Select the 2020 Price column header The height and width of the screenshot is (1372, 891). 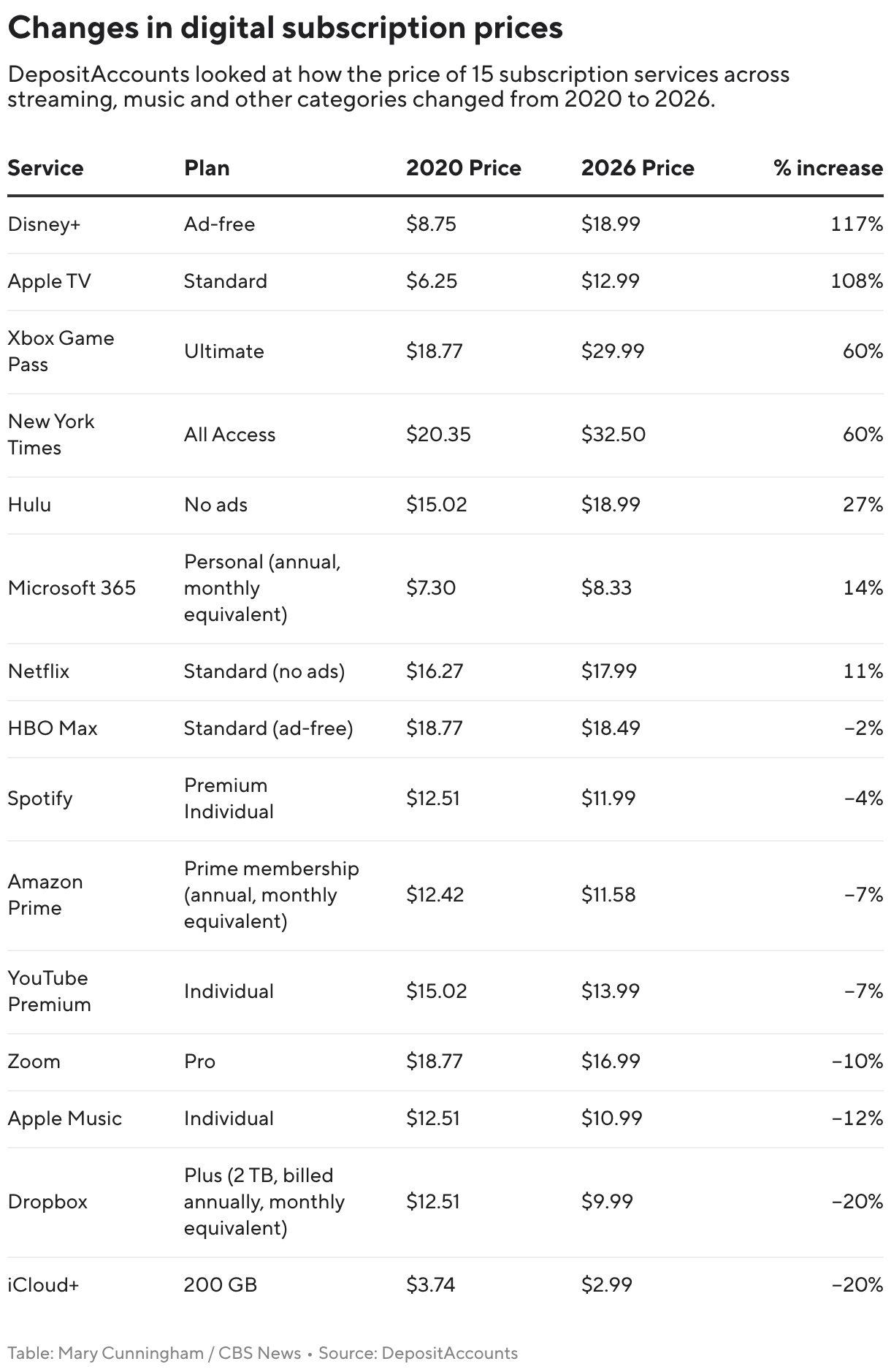pos(464,168)
